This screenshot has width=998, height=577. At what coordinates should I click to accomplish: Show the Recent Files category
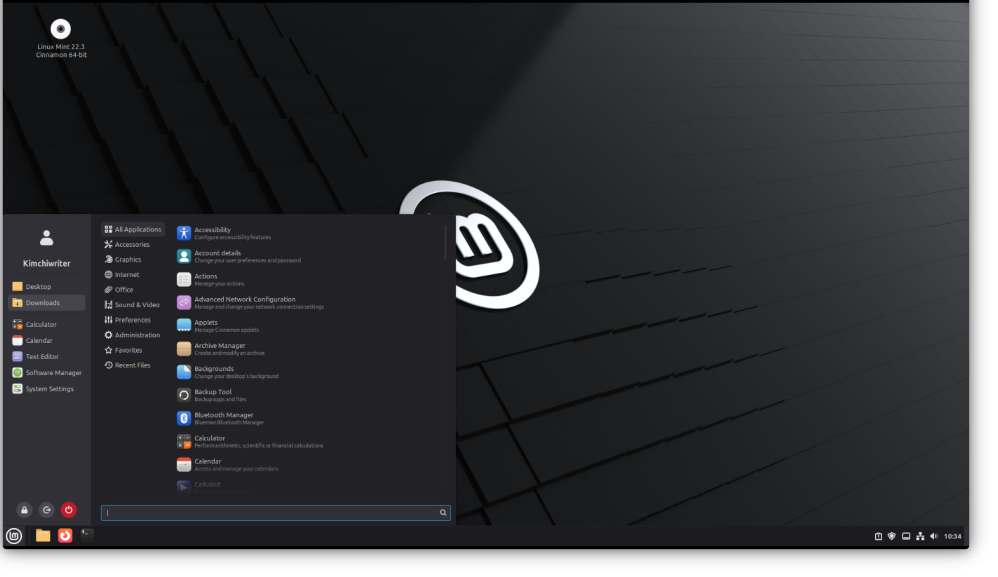point(132,365)
